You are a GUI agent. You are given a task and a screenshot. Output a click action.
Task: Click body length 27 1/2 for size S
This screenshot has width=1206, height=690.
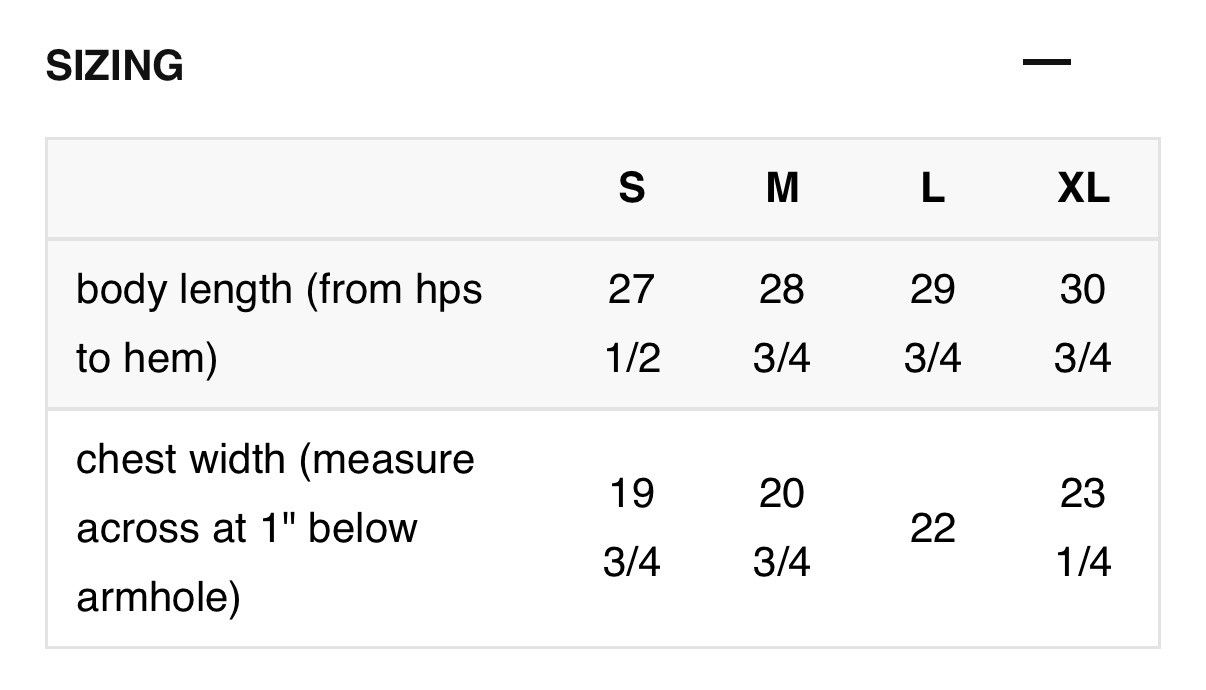point(632,324)
